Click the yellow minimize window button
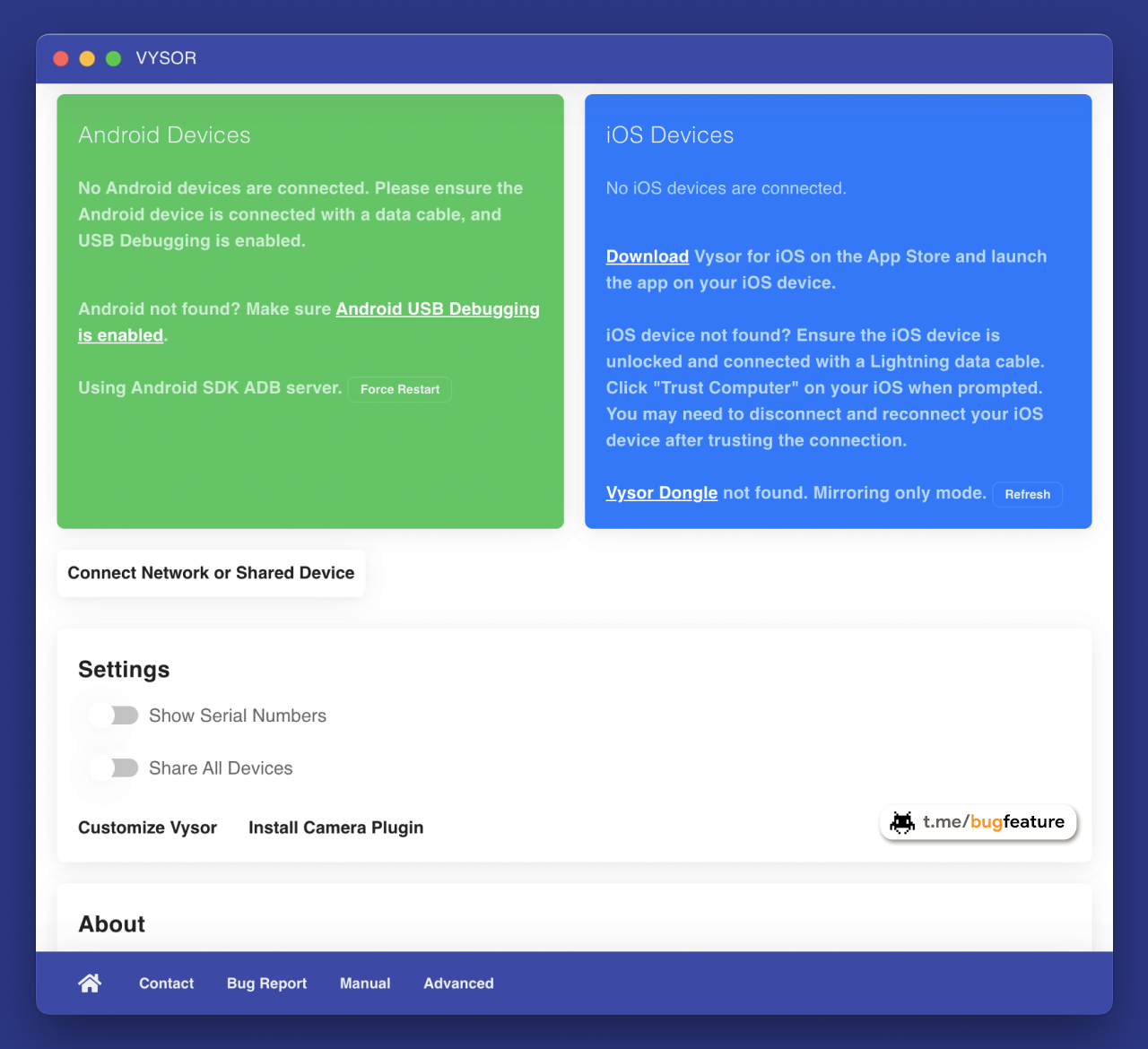Viewport: 1148px width, 1049px height. tap(87, 58)
